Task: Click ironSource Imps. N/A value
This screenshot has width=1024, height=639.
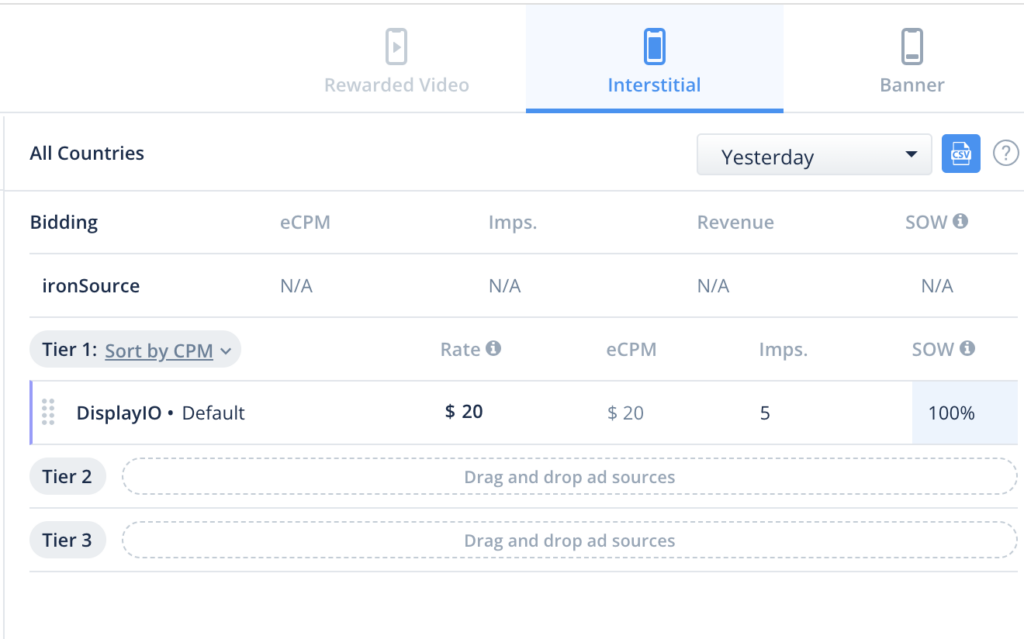Action: (505, 286)
